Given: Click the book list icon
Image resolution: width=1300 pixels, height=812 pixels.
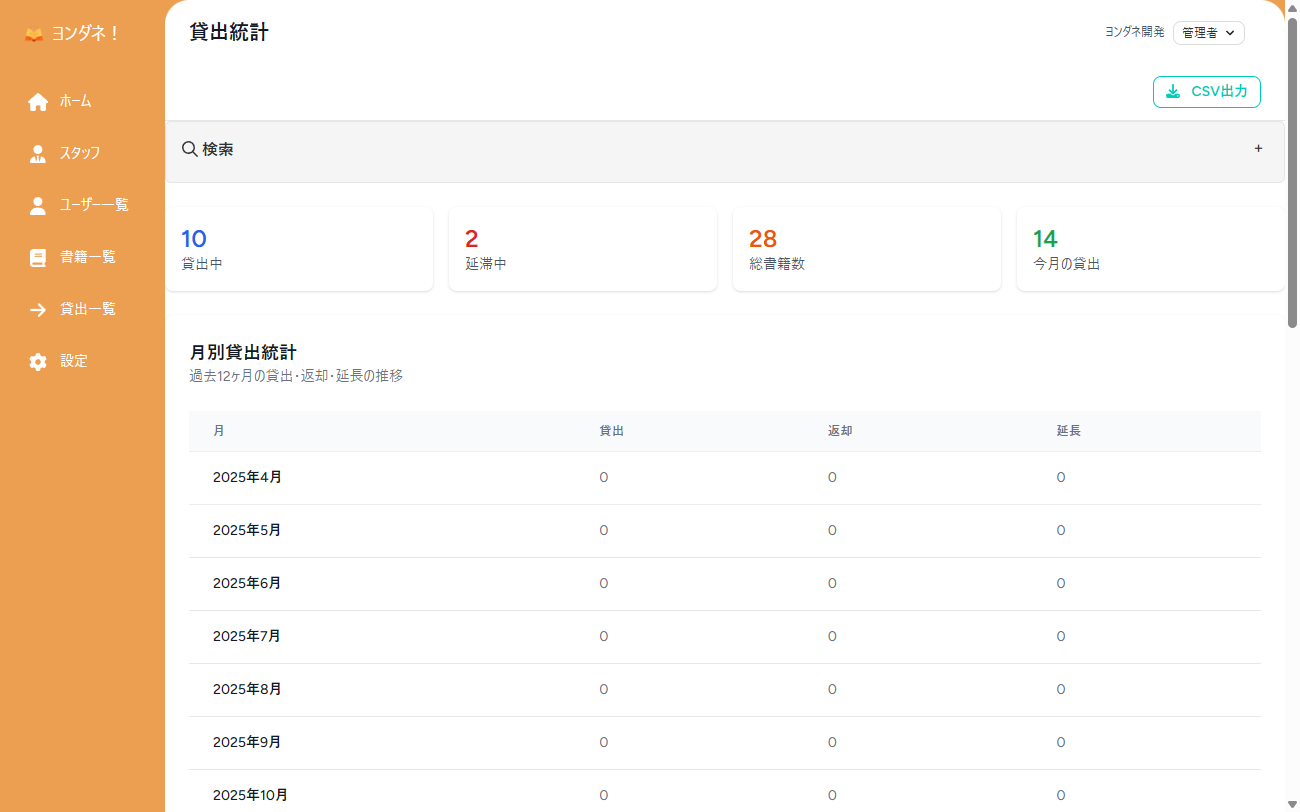Looking at the screenshot, I should (38, 257).
